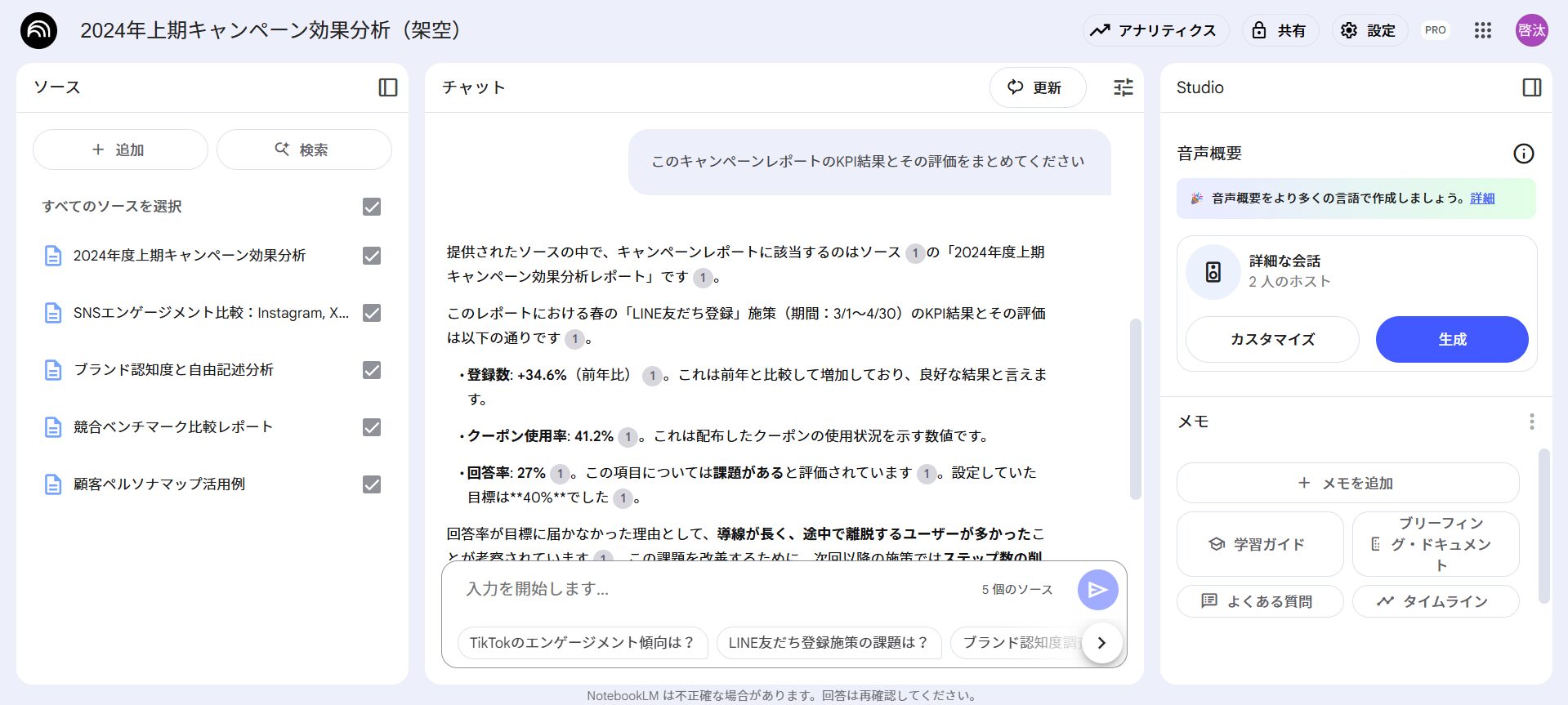Click citation 1 after のはソース
This screenshot has width=1568, height=705.
[x=915, y=253]
